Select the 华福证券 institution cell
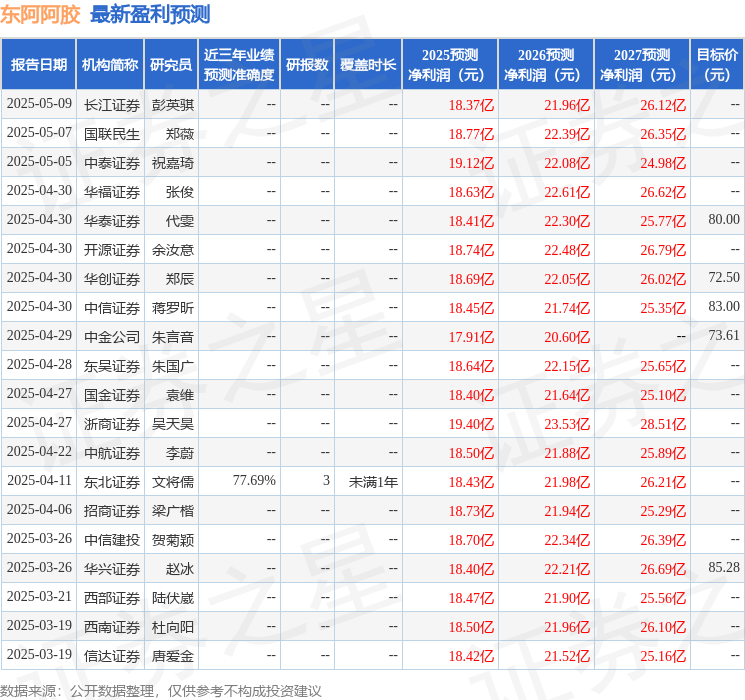 112,192
